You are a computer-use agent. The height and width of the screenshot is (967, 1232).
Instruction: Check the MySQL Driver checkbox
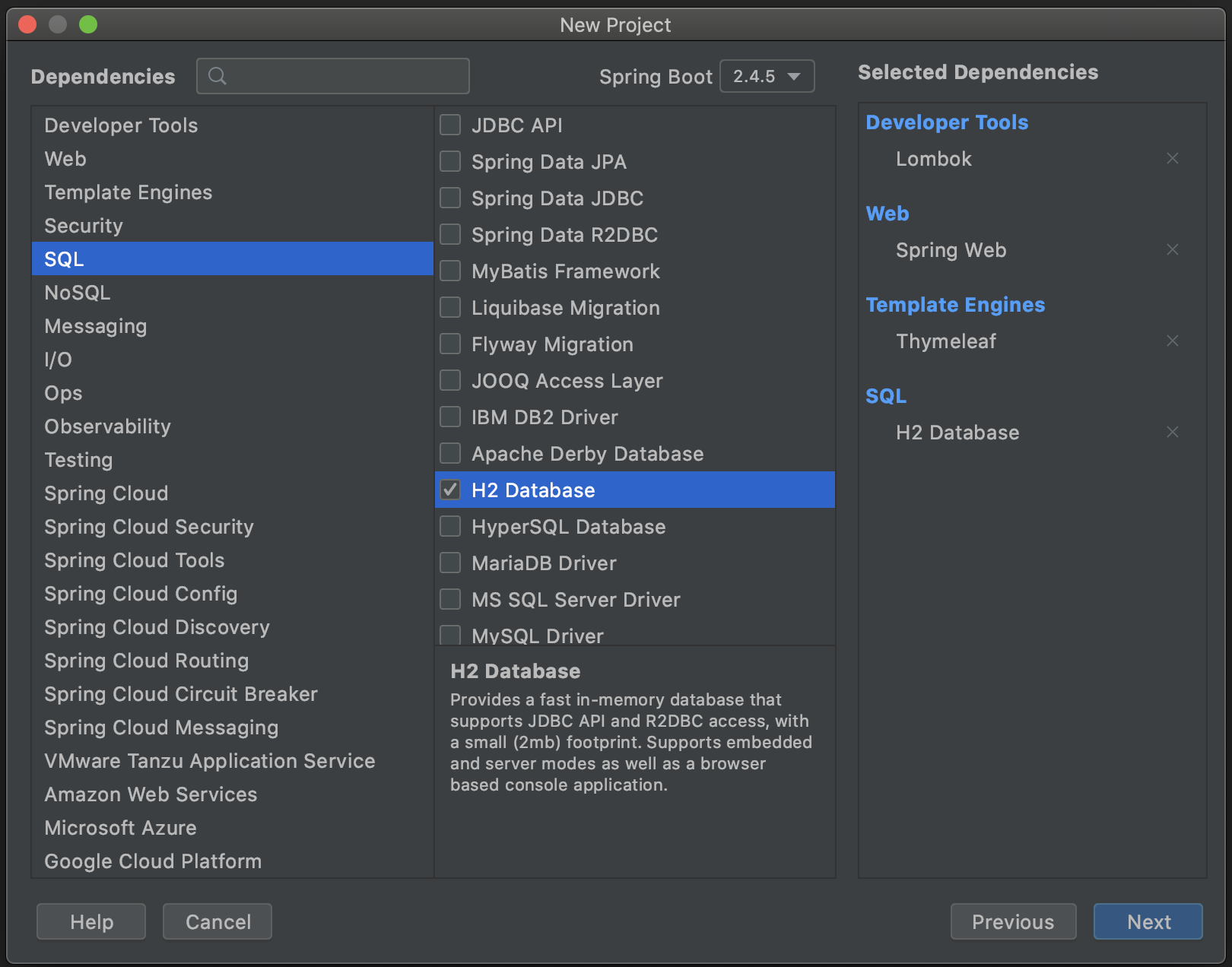pyautogui.click(x=450, y=635)
